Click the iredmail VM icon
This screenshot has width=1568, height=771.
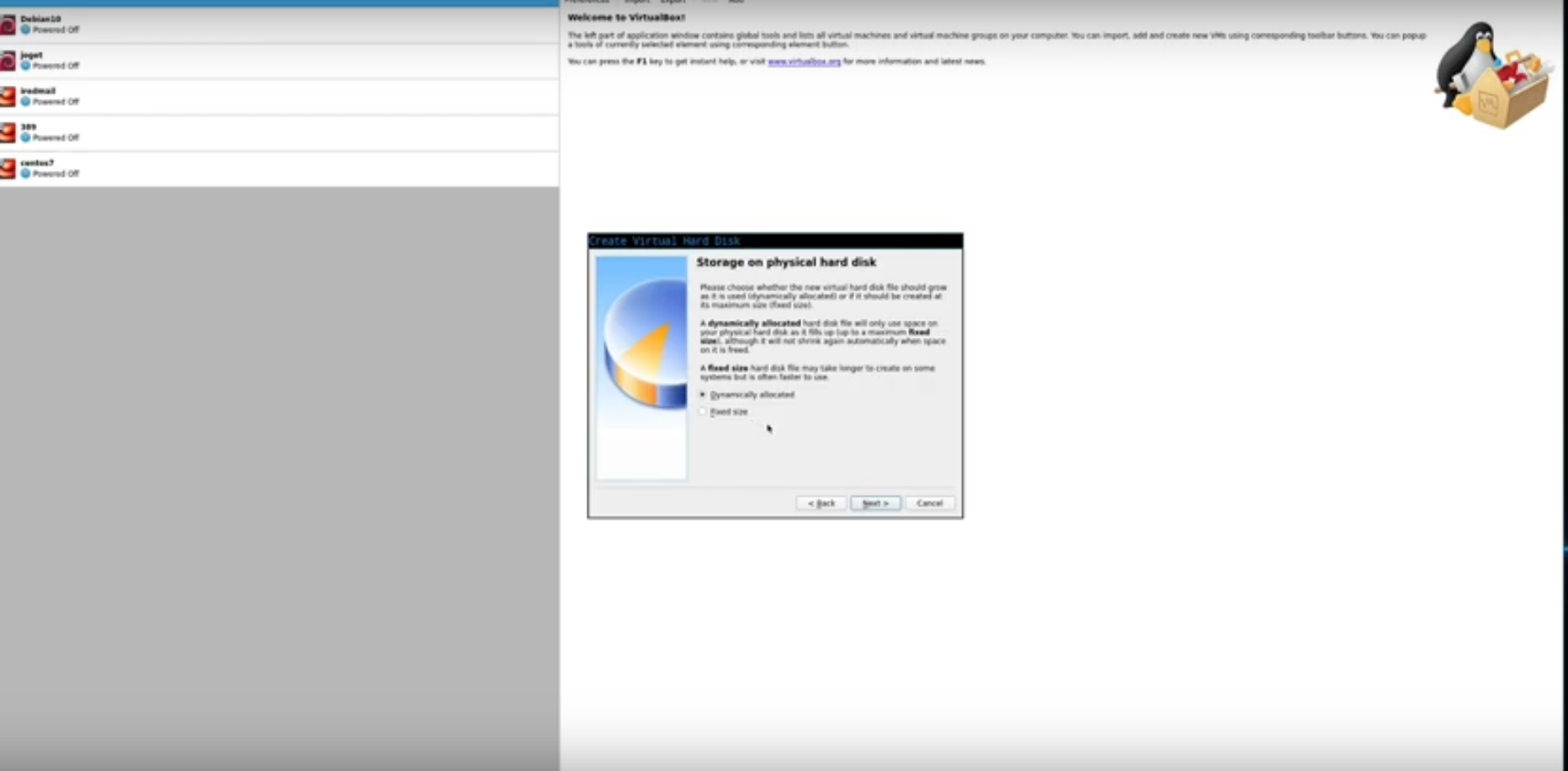[x=8, y=97]
